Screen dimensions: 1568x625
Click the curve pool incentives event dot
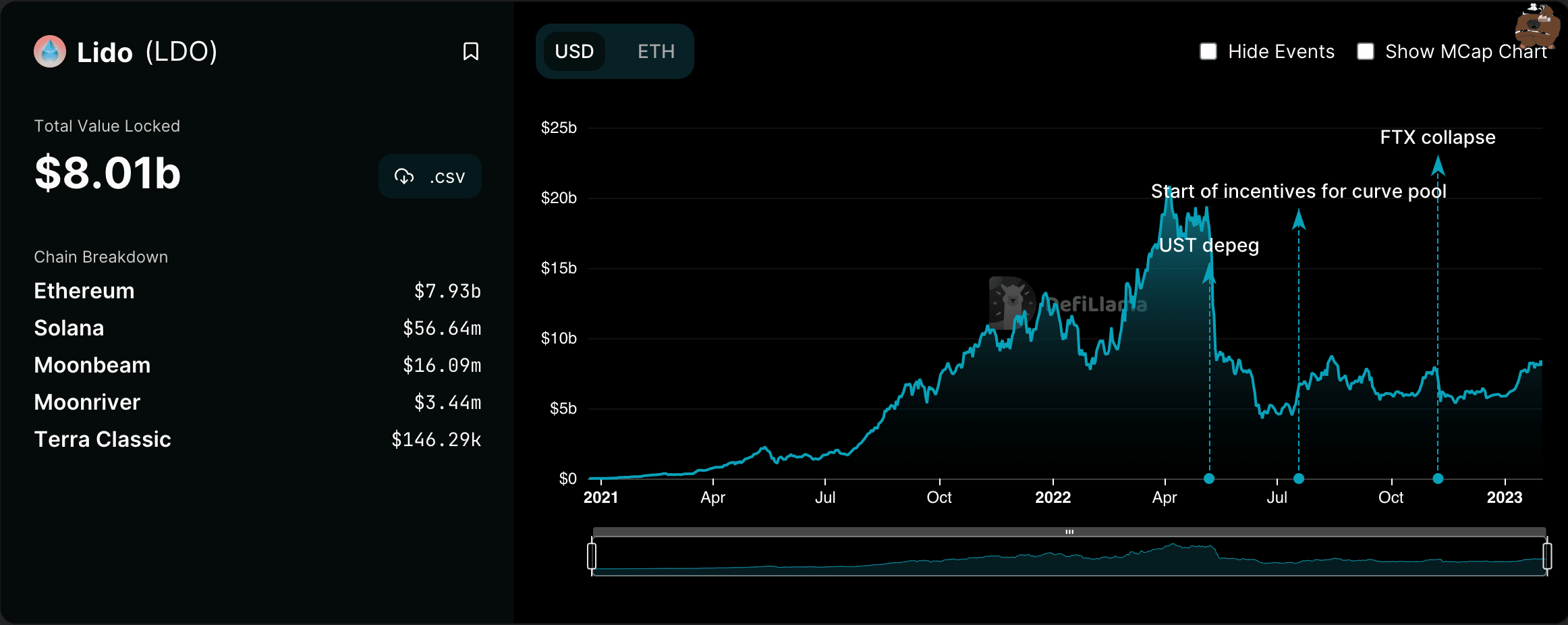click(1299, 479)
